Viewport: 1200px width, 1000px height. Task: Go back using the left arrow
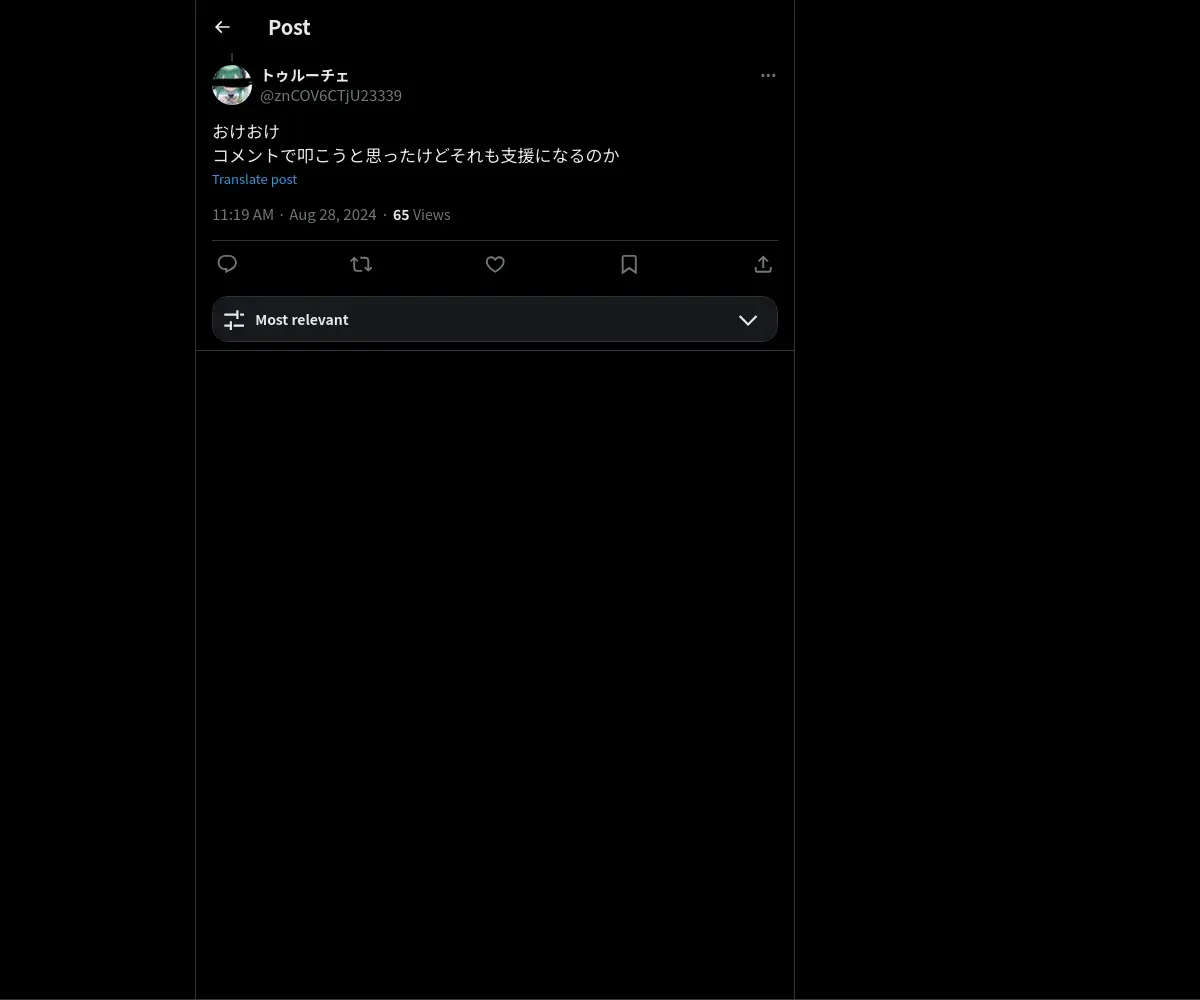(x=222, y=27)
